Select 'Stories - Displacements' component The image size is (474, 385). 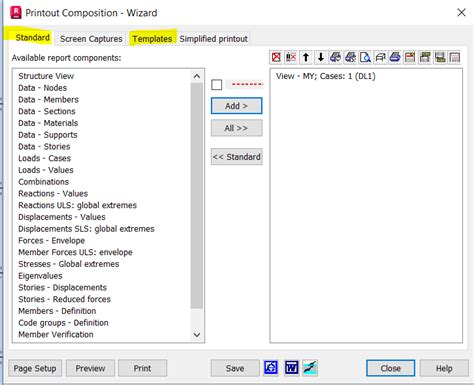point(63,287)
